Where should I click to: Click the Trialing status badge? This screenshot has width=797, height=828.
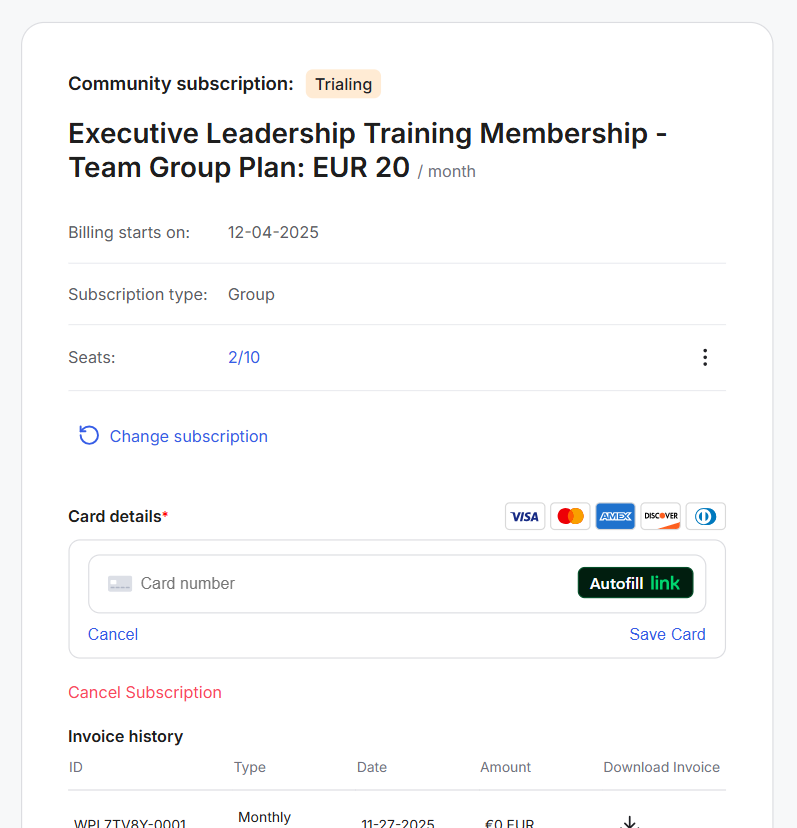pyautogui.click(x=343, y=84)
